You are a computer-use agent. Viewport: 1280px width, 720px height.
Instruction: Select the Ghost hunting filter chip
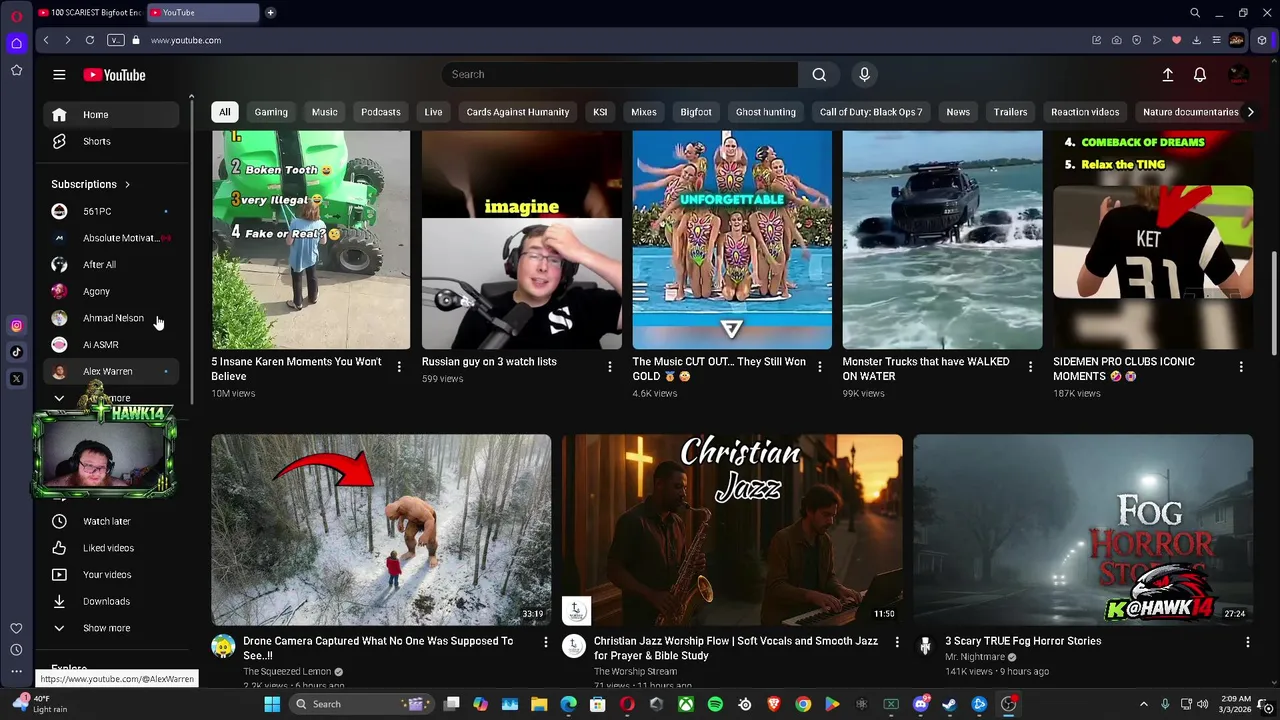766,112
